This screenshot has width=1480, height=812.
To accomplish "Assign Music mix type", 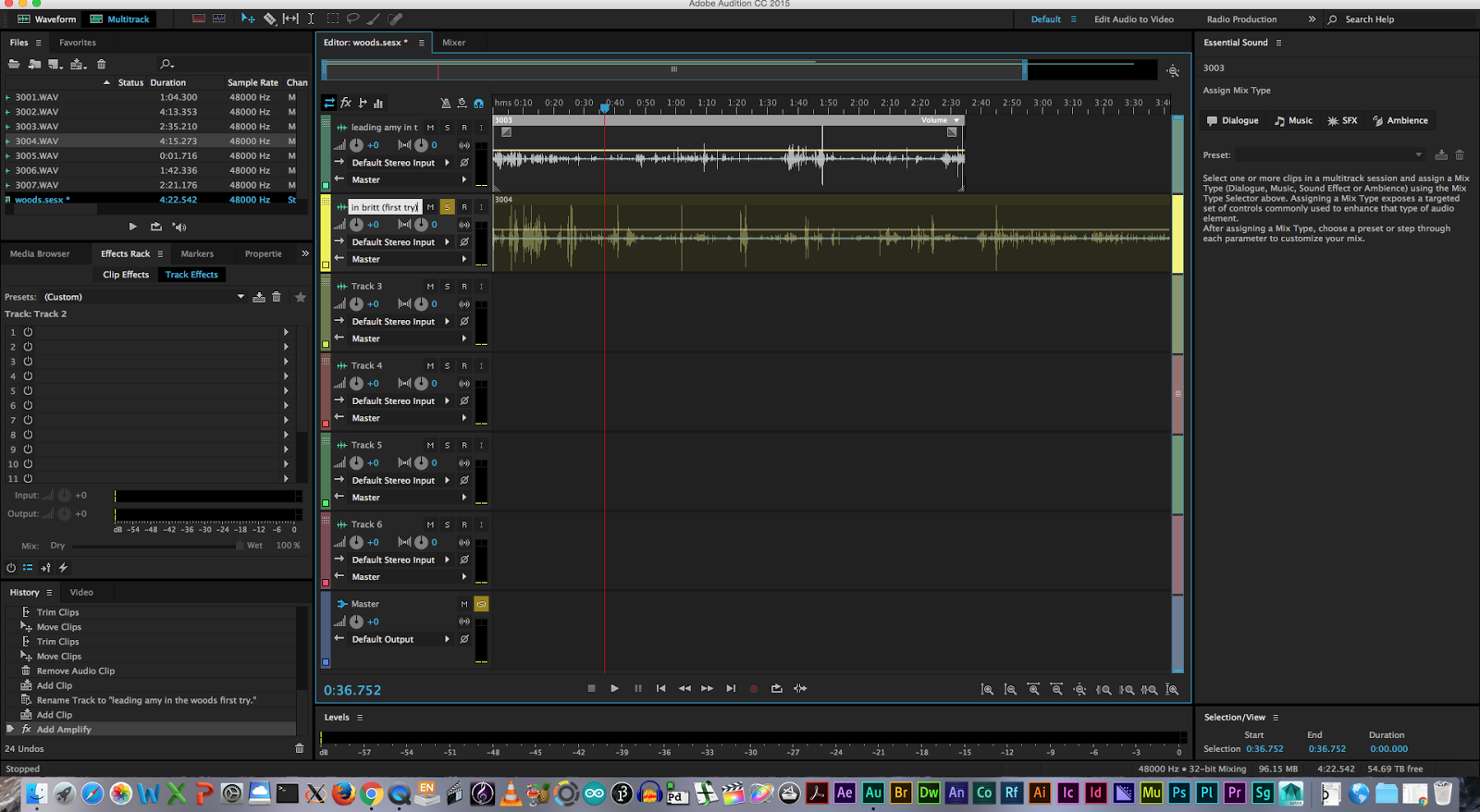I will [x=1293, y=120].
